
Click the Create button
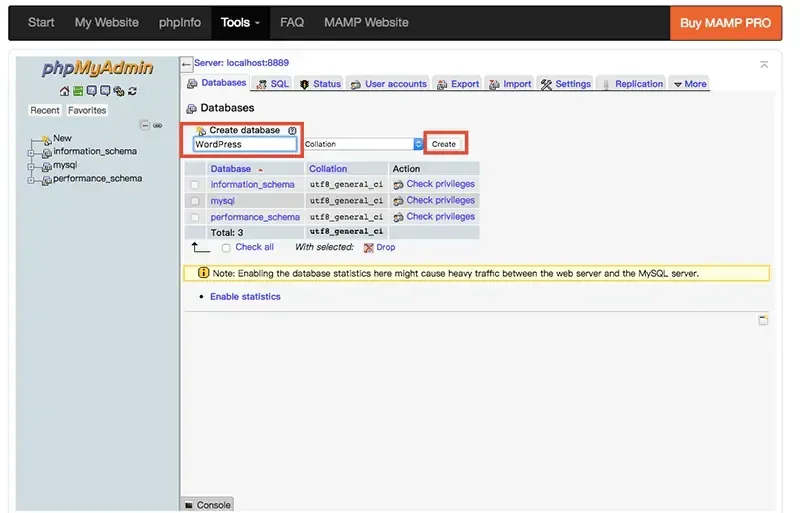444,144
